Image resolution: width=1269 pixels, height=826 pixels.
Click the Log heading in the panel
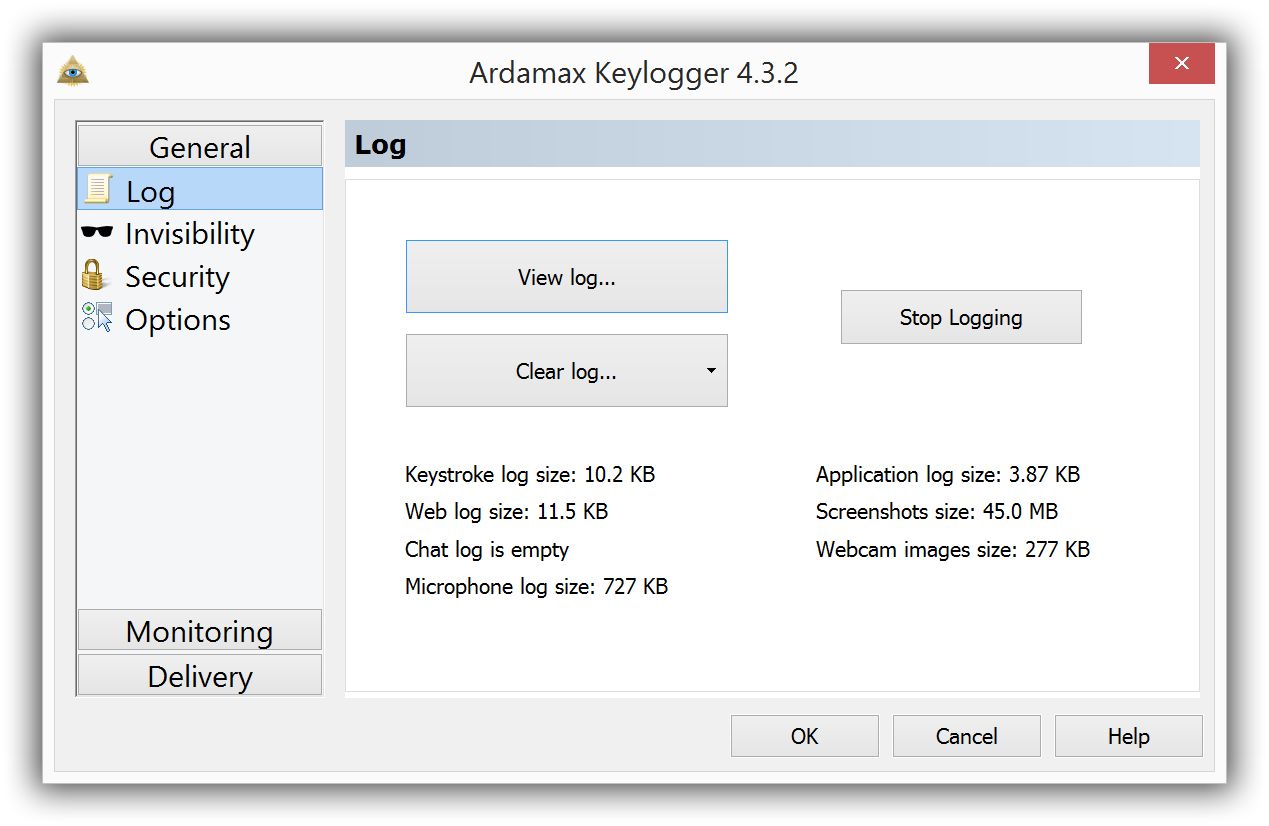click(x=380, y=145)
